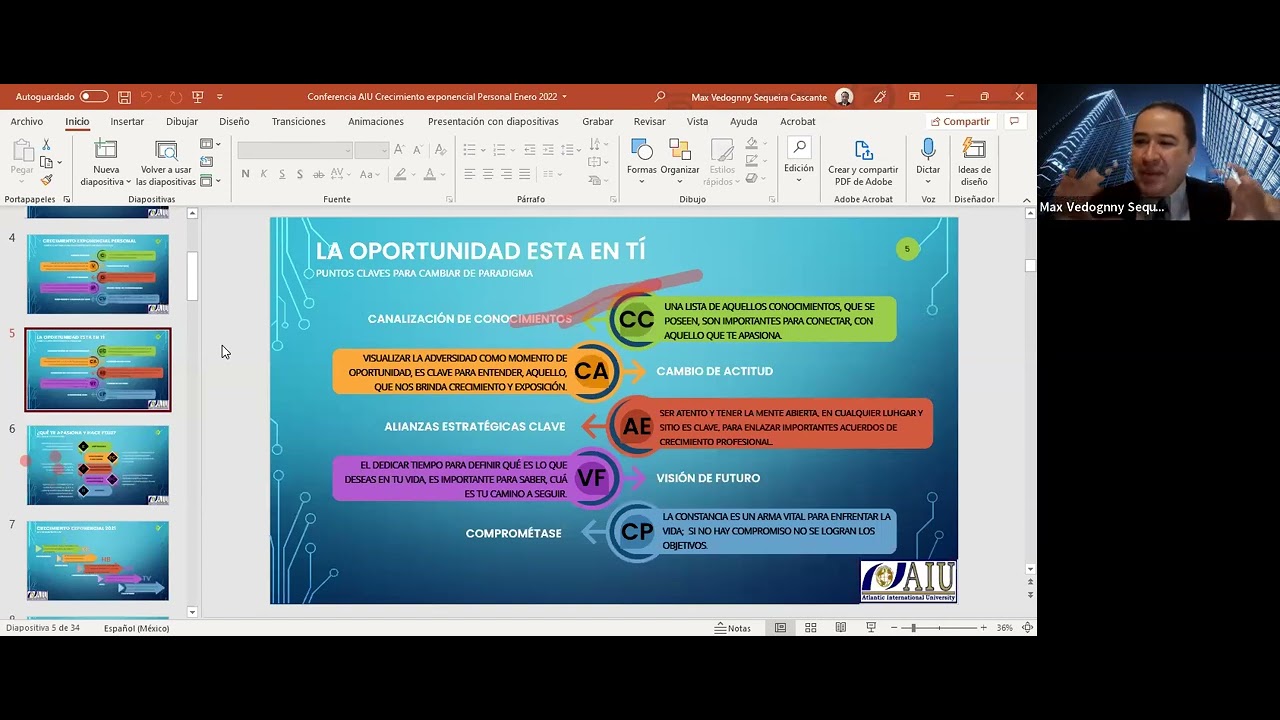Image resolution: width=1280 pixels, height=720 pixels.
Task: Open the Animaciones ribbon tab
Action: click(x=375, y=121)
